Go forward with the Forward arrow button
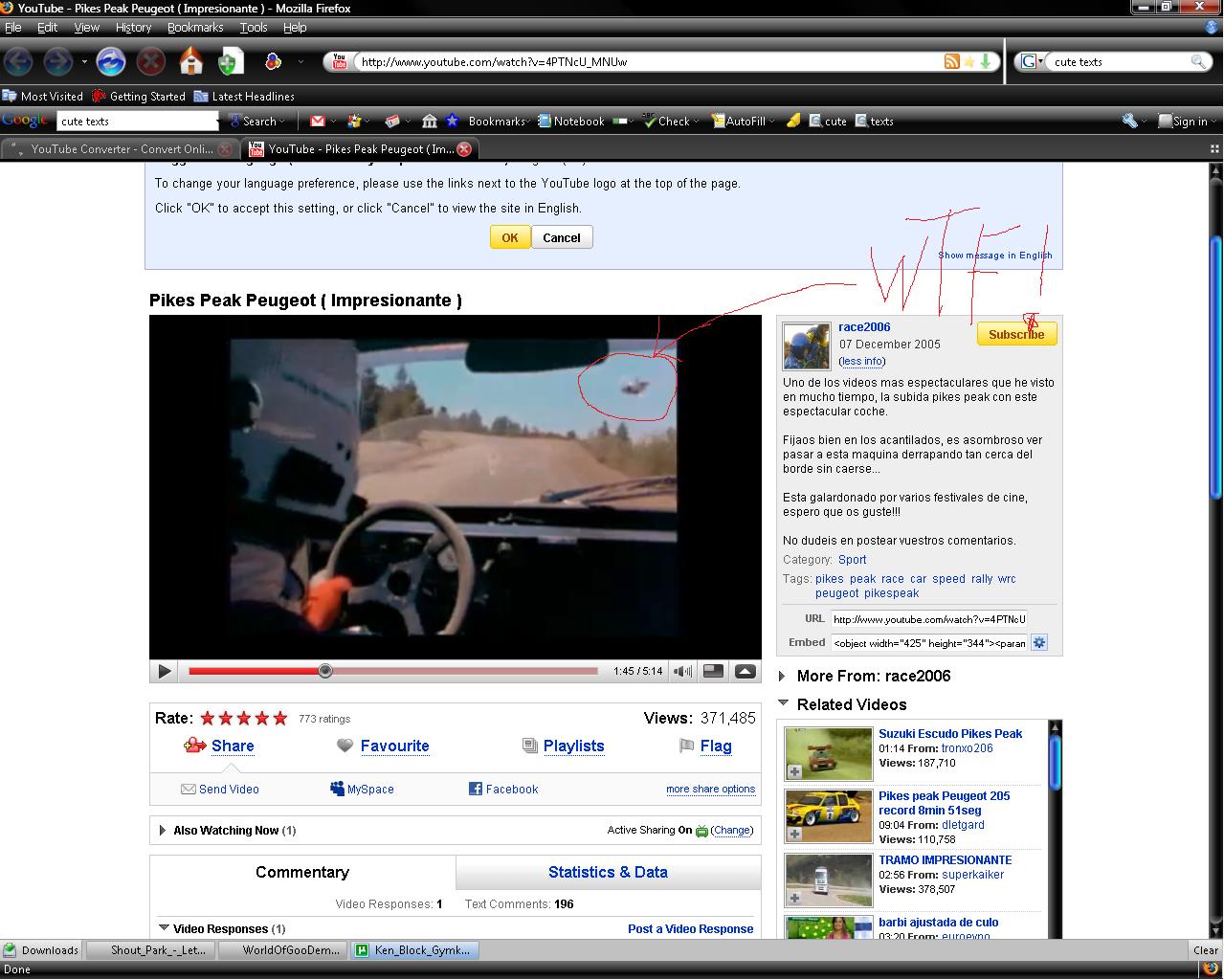The image size is (1224, 980). coord(58,62)
